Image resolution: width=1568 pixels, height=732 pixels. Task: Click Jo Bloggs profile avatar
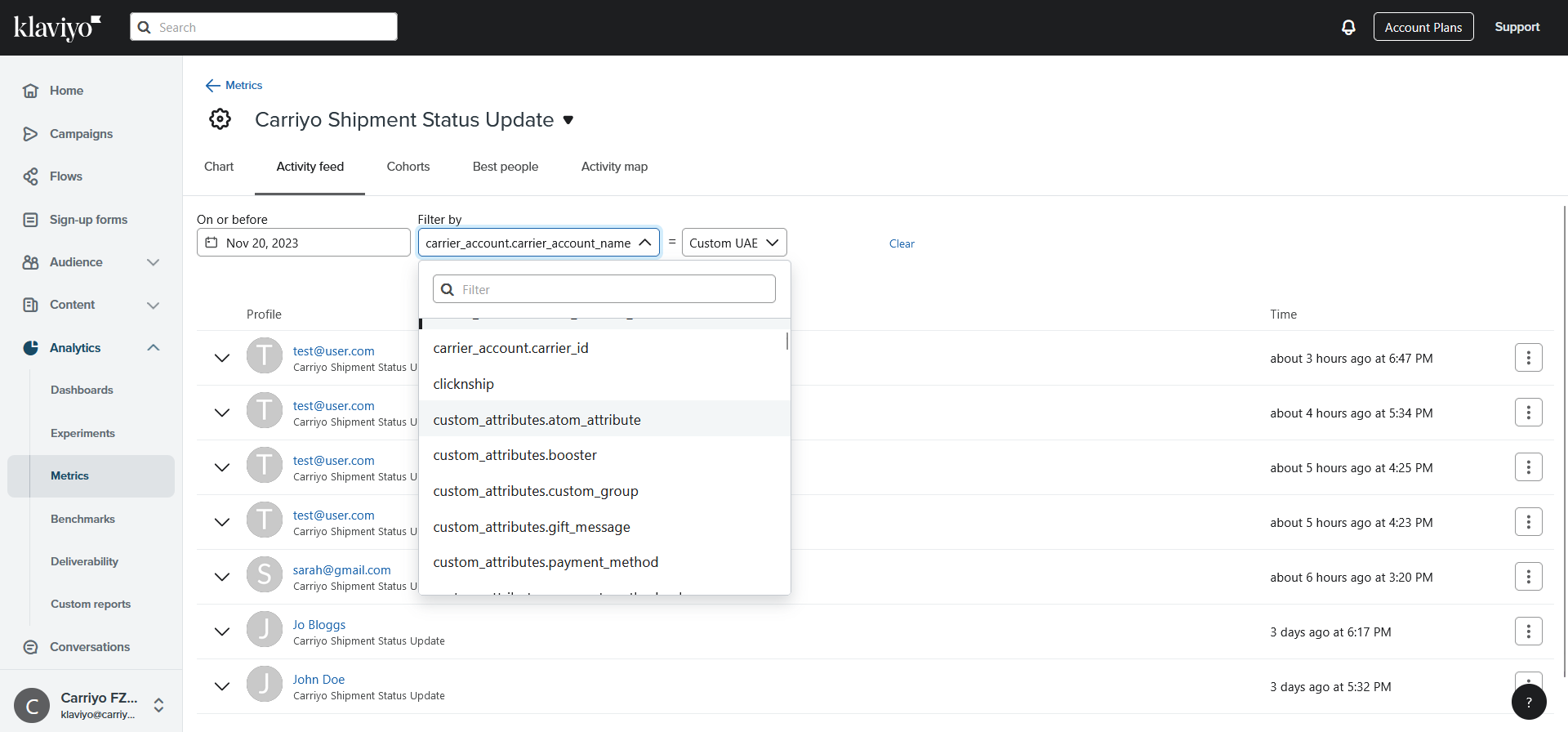pos(265,630)
